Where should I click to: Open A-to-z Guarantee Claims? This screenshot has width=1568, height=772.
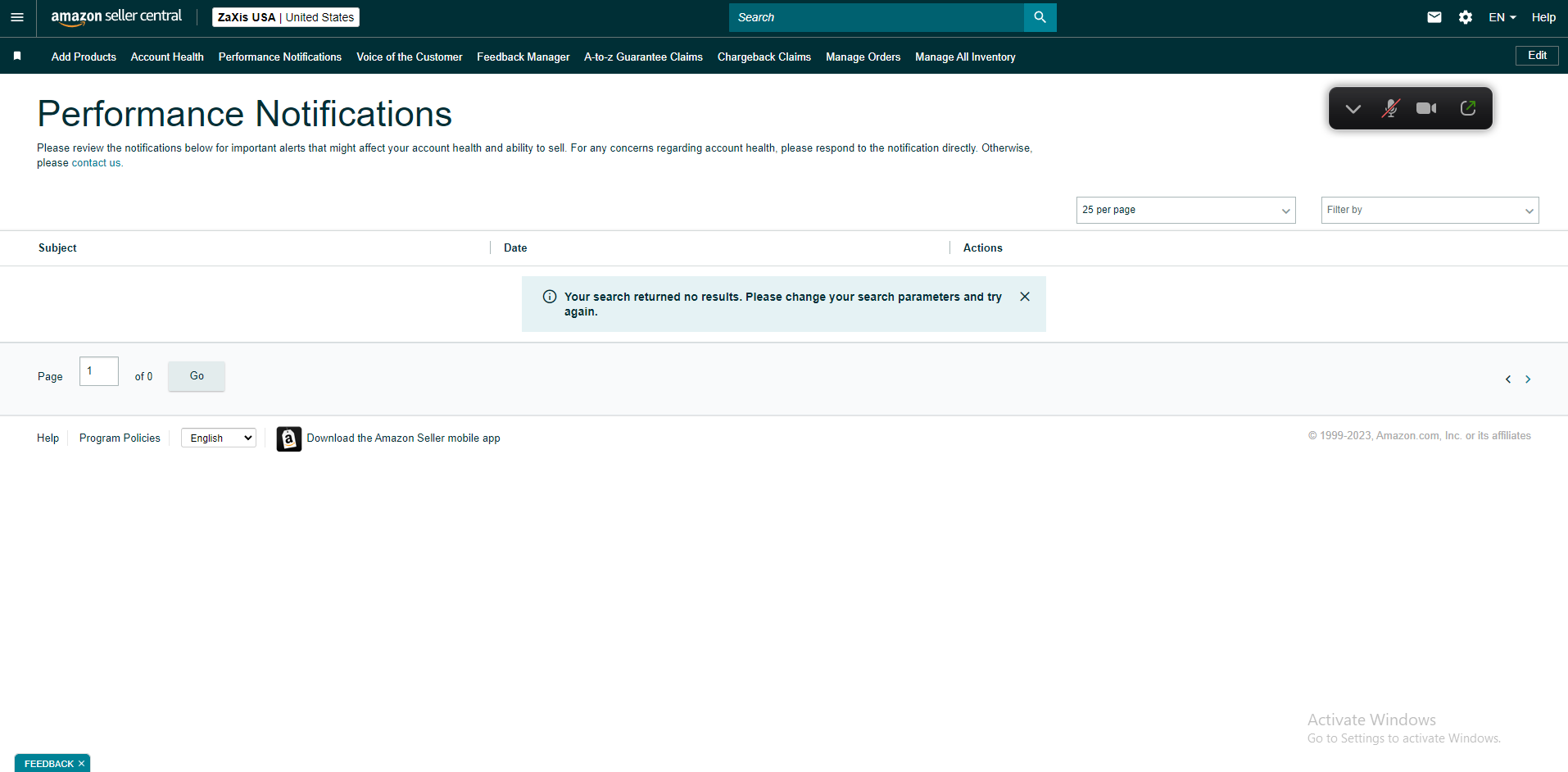[643, 57]
